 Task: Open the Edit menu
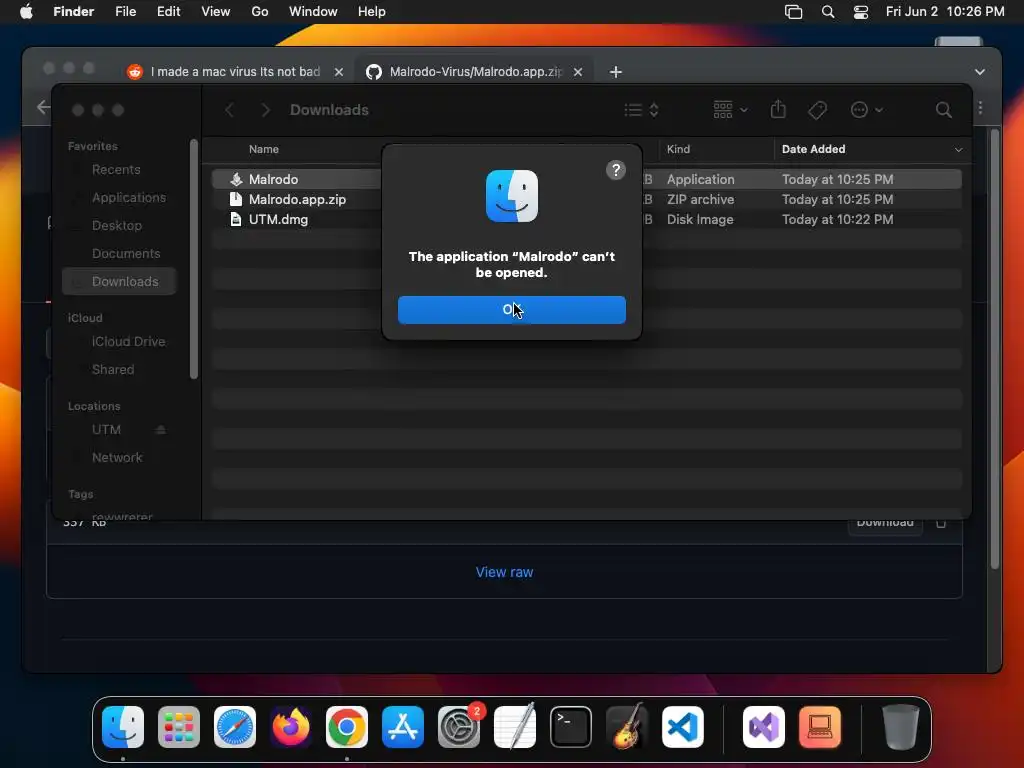point(168,12)
